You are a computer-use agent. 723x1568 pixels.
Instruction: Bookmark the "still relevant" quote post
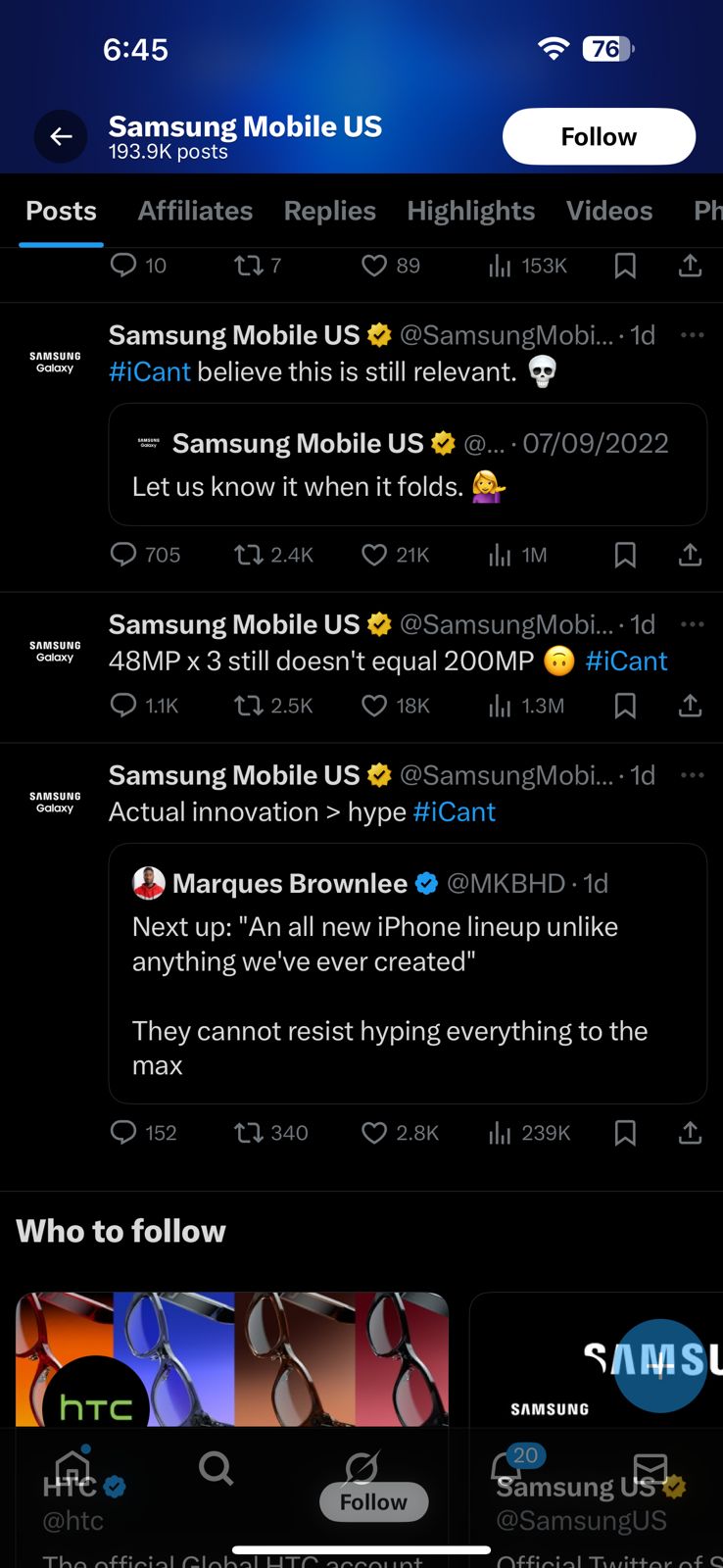click(625, 556)
